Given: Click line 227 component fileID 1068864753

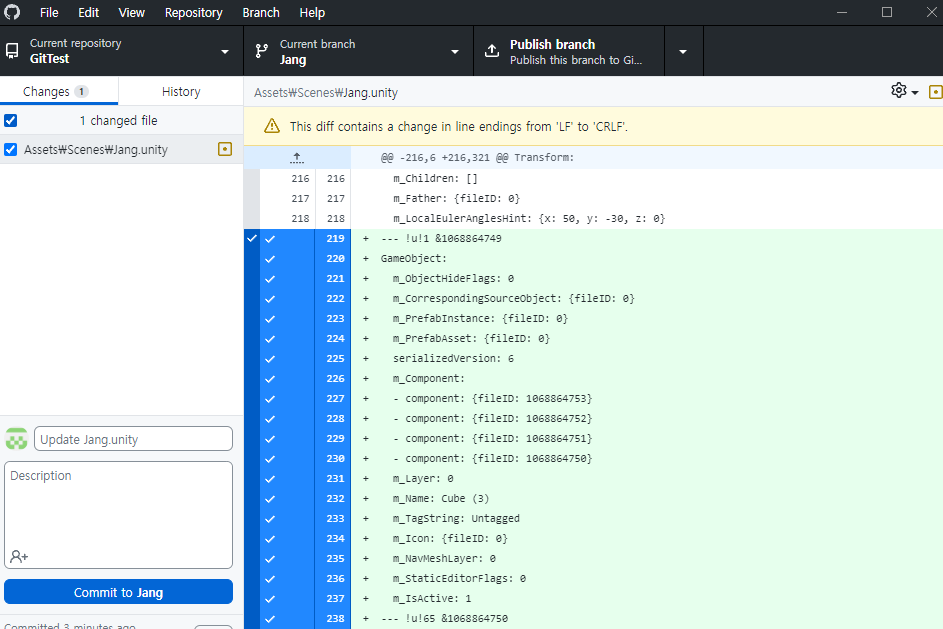Looking at the screenshot, I should (493, 399).
